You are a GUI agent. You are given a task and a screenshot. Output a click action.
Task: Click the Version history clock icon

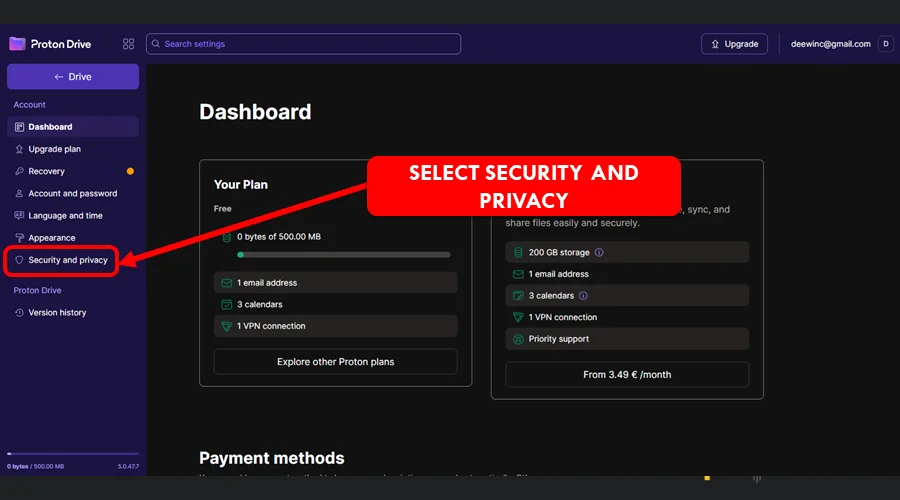[19, 312]
